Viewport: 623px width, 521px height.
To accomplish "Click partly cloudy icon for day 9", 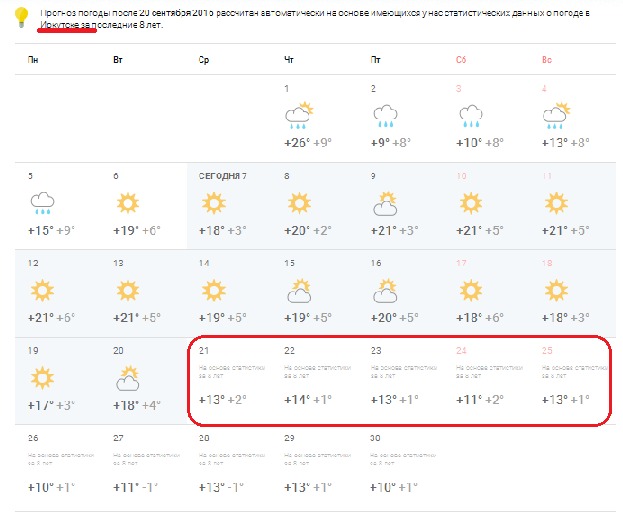I will tap(385, 205).
